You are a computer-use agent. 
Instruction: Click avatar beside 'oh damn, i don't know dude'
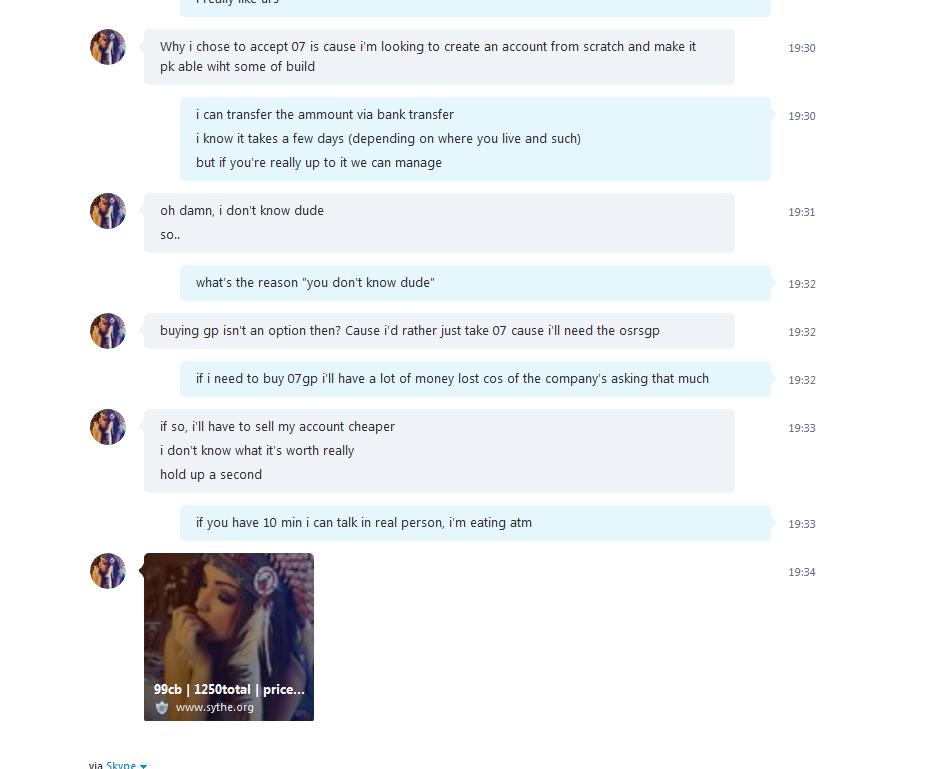pos(108,211)
